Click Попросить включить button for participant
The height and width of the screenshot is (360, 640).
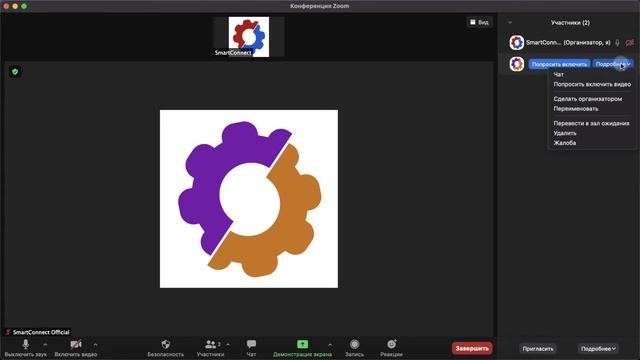(x=559, y=64)
